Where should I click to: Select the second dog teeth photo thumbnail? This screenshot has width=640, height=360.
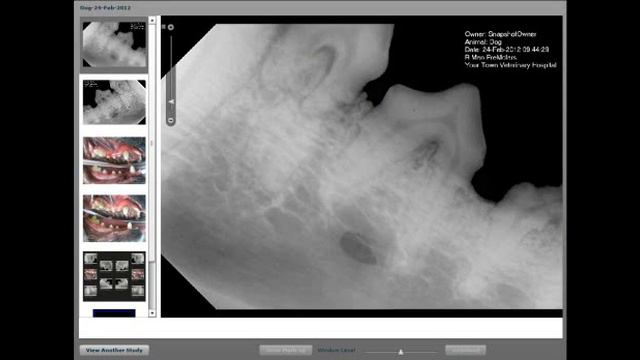pyautogui.click(x=114, y=218)
